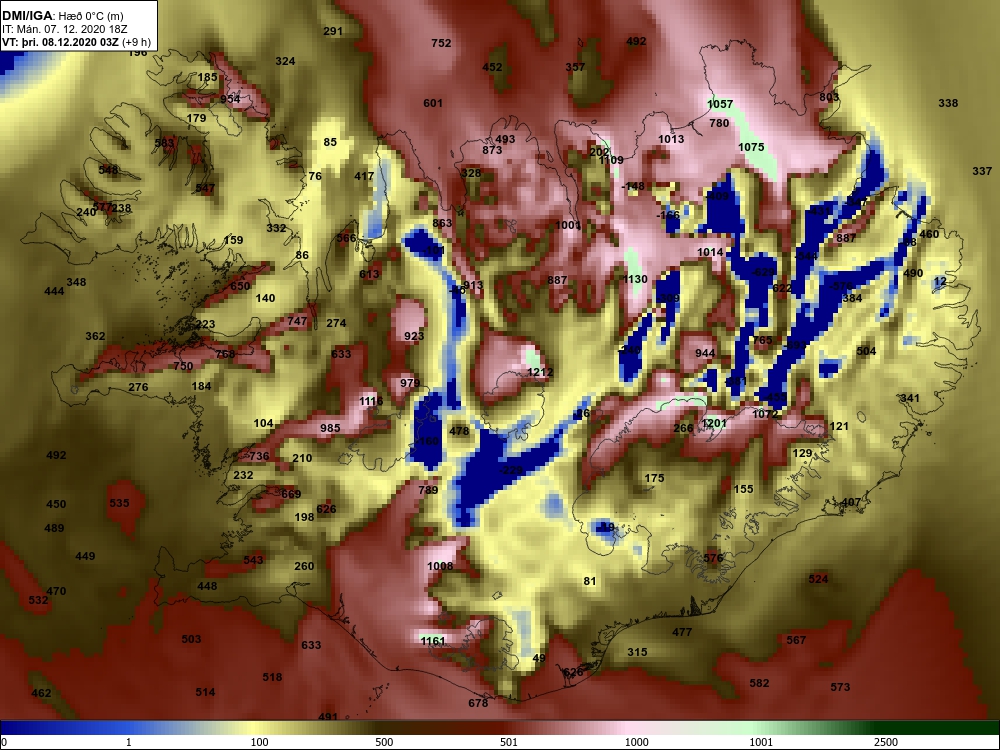This screenshot has width=1000, height=750.
Task: Click the map value '518'
Action: [272, 677]
